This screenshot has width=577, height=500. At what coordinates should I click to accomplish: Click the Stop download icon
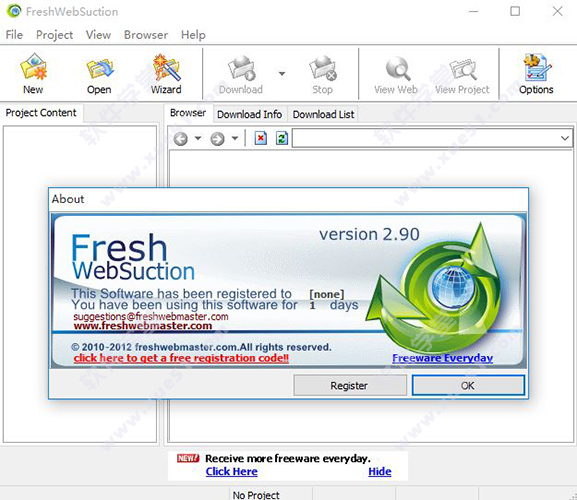click(x=322, y=74)
